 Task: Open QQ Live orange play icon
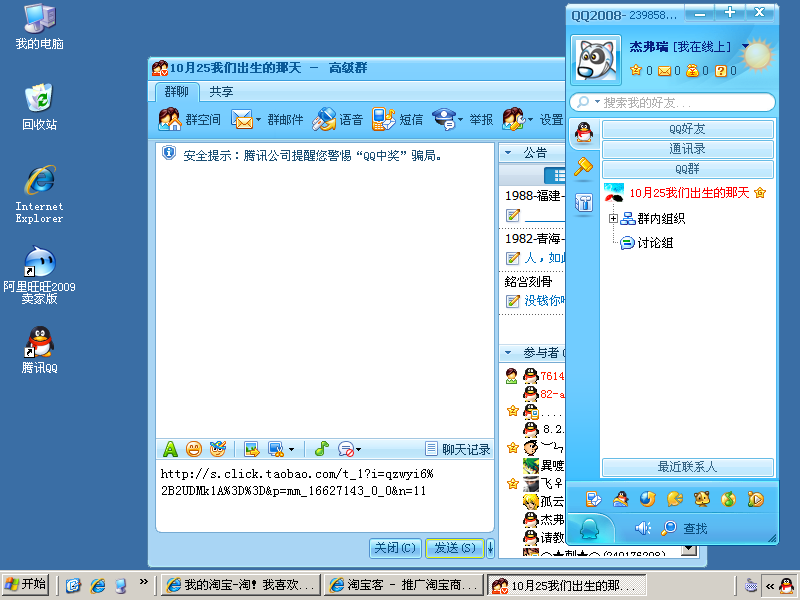[756, 499]
